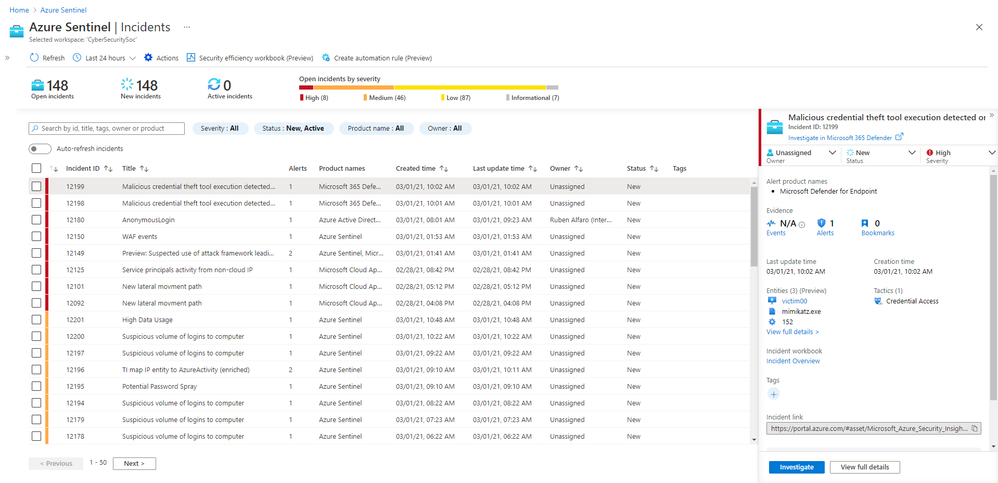Check the box for incident 12149
The image size is (998, 483).
coord(36,253)
